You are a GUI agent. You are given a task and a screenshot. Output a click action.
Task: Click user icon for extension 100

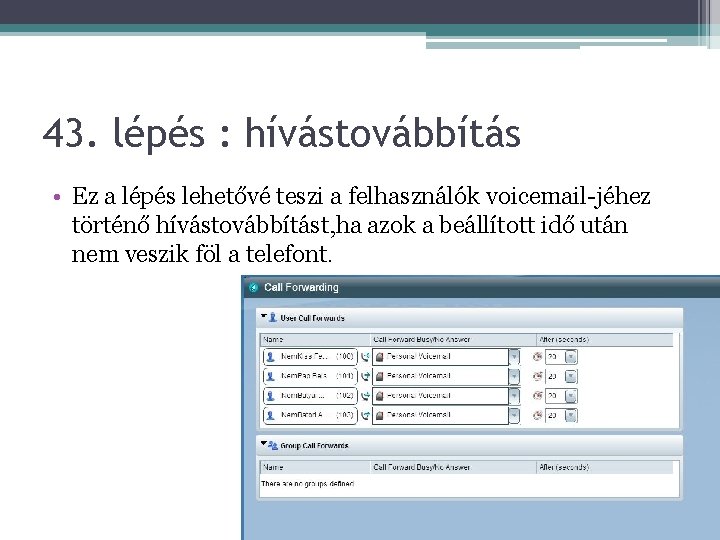click(x=270, y=357)
